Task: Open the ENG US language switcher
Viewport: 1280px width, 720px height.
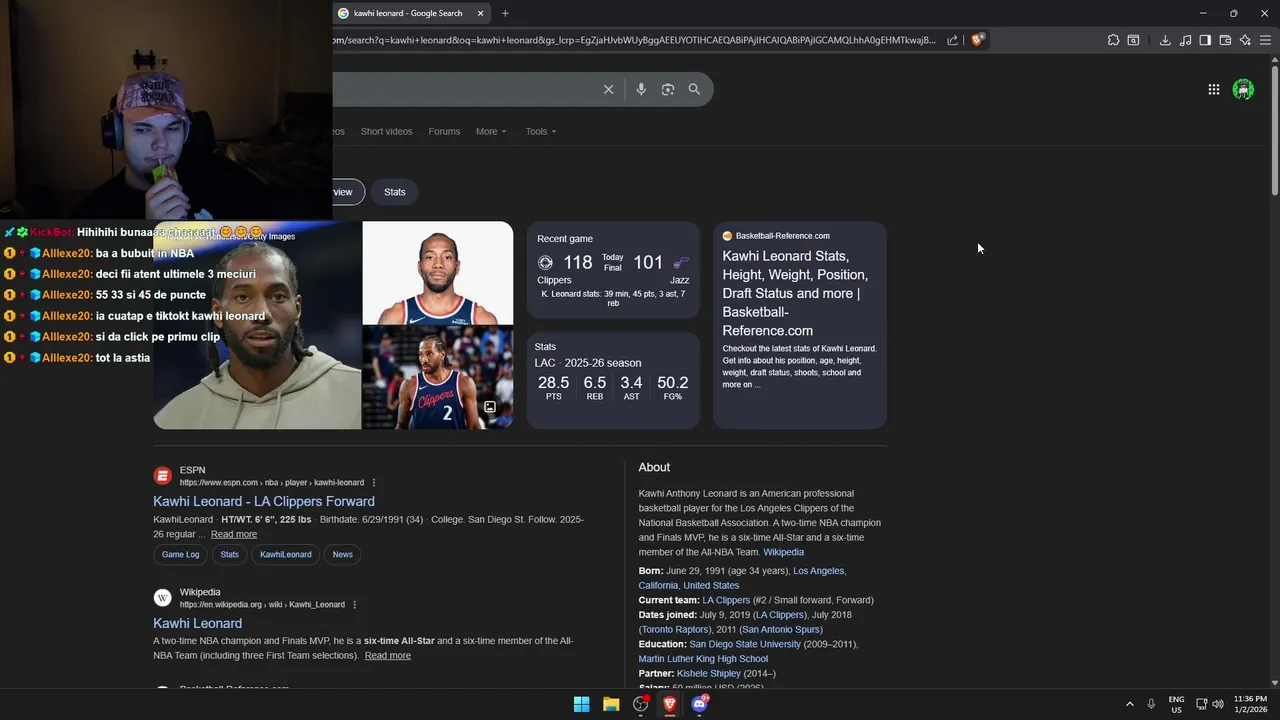Action: [x=1176, y=704]
